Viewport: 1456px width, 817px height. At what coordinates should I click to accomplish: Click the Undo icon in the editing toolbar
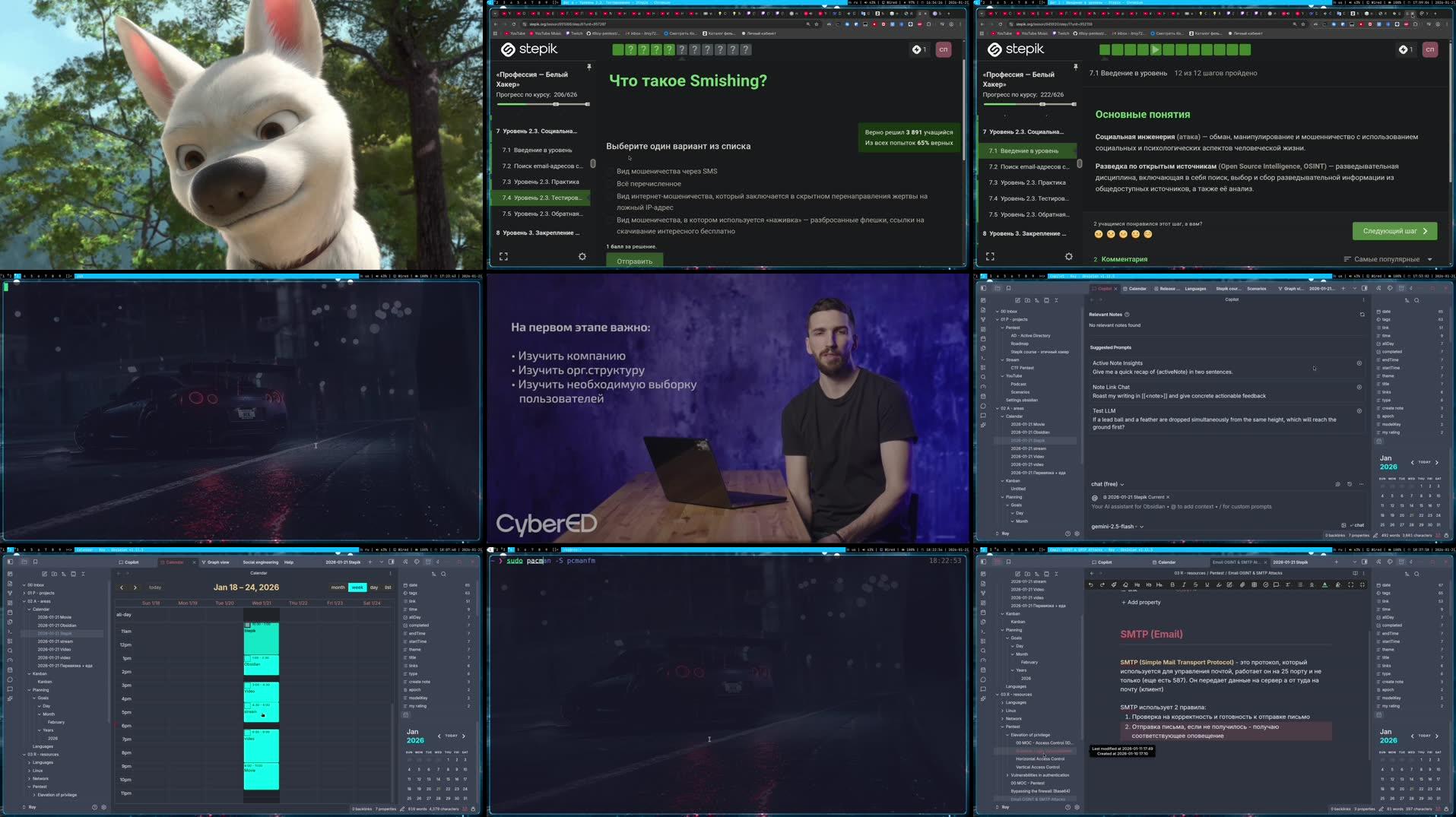click(1091, 585)
